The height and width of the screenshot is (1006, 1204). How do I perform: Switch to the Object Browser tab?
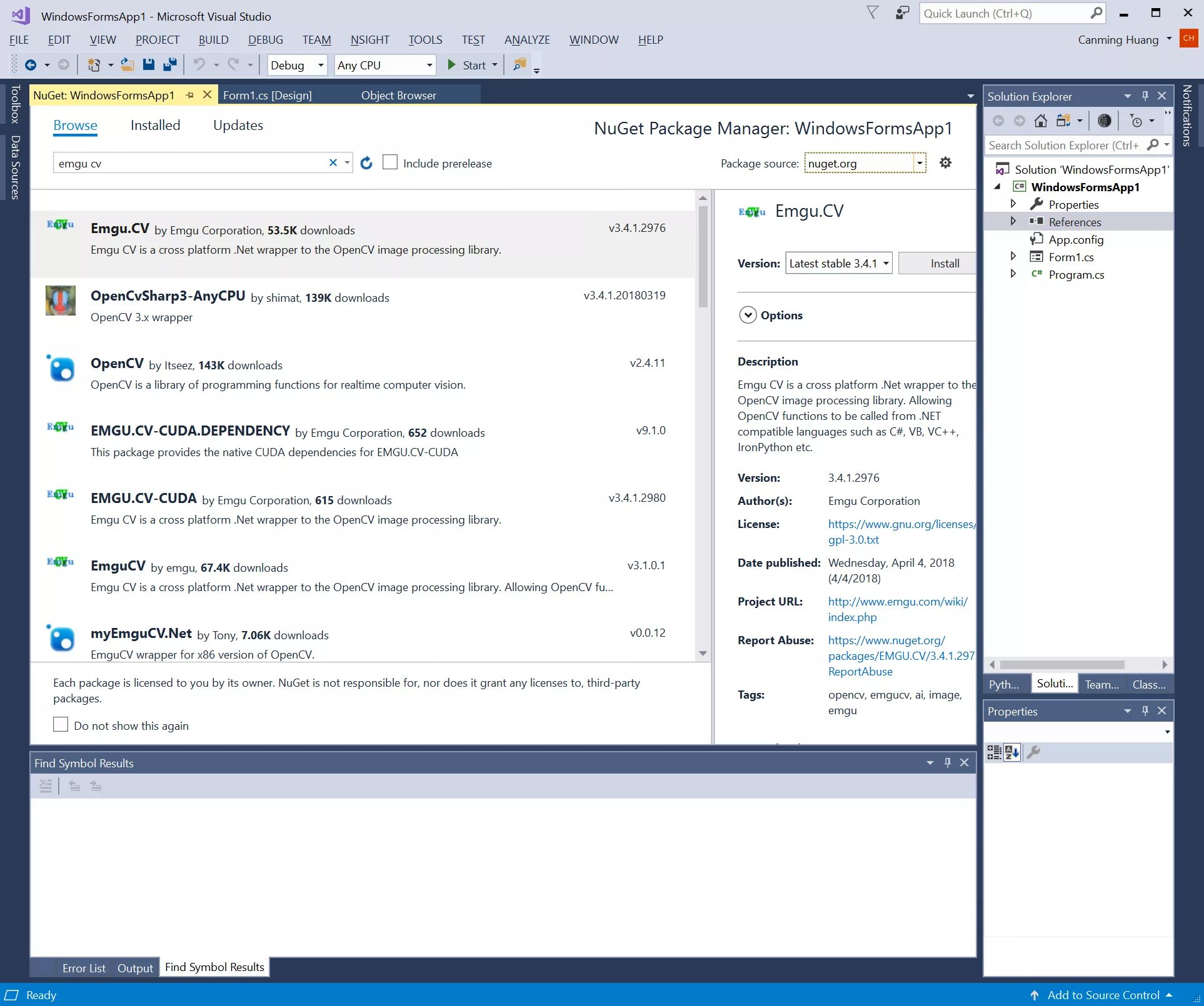point(398,95)
